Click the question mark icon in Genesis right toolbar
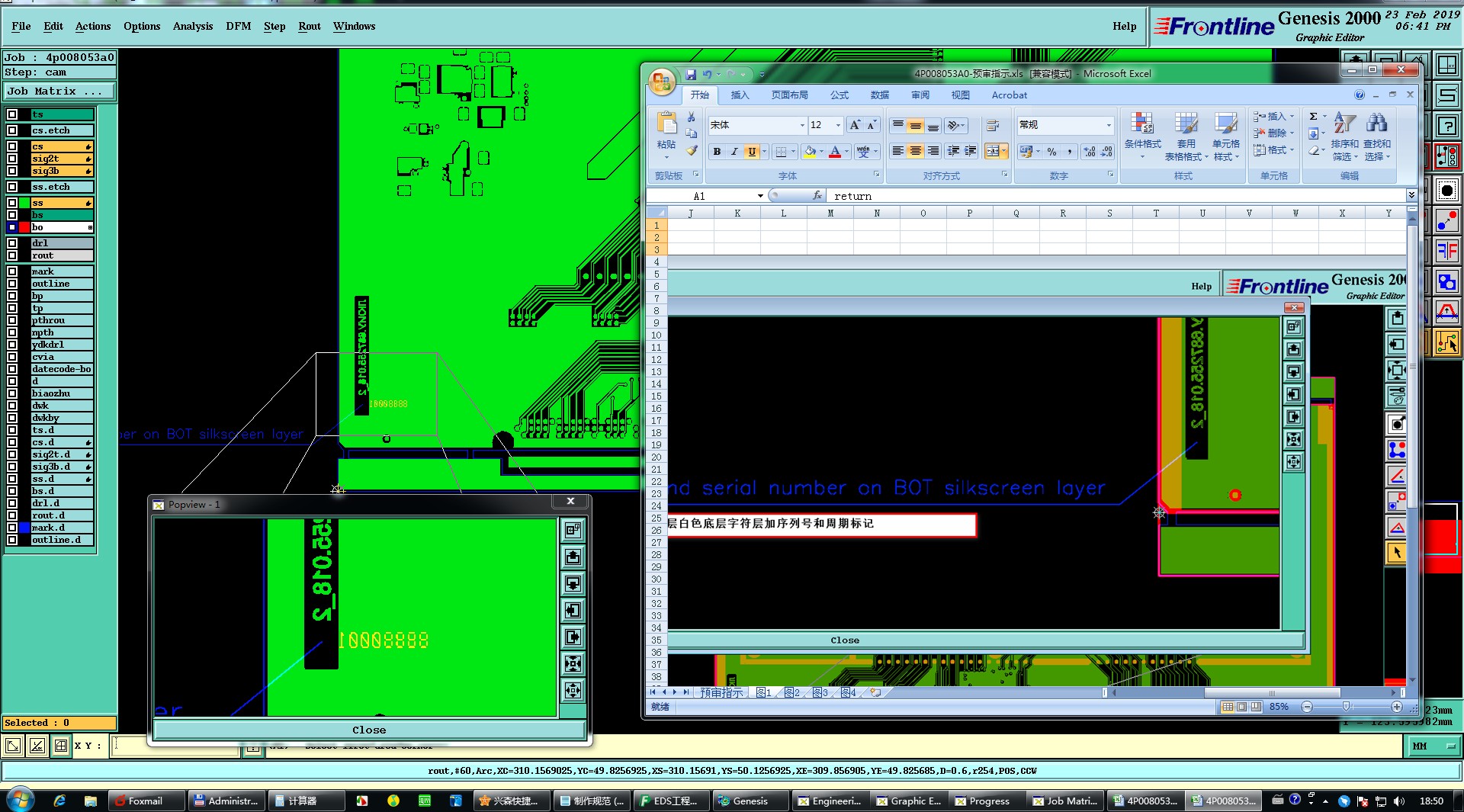Screen dimensions: 1464x812 click(x=1446, y=126)
